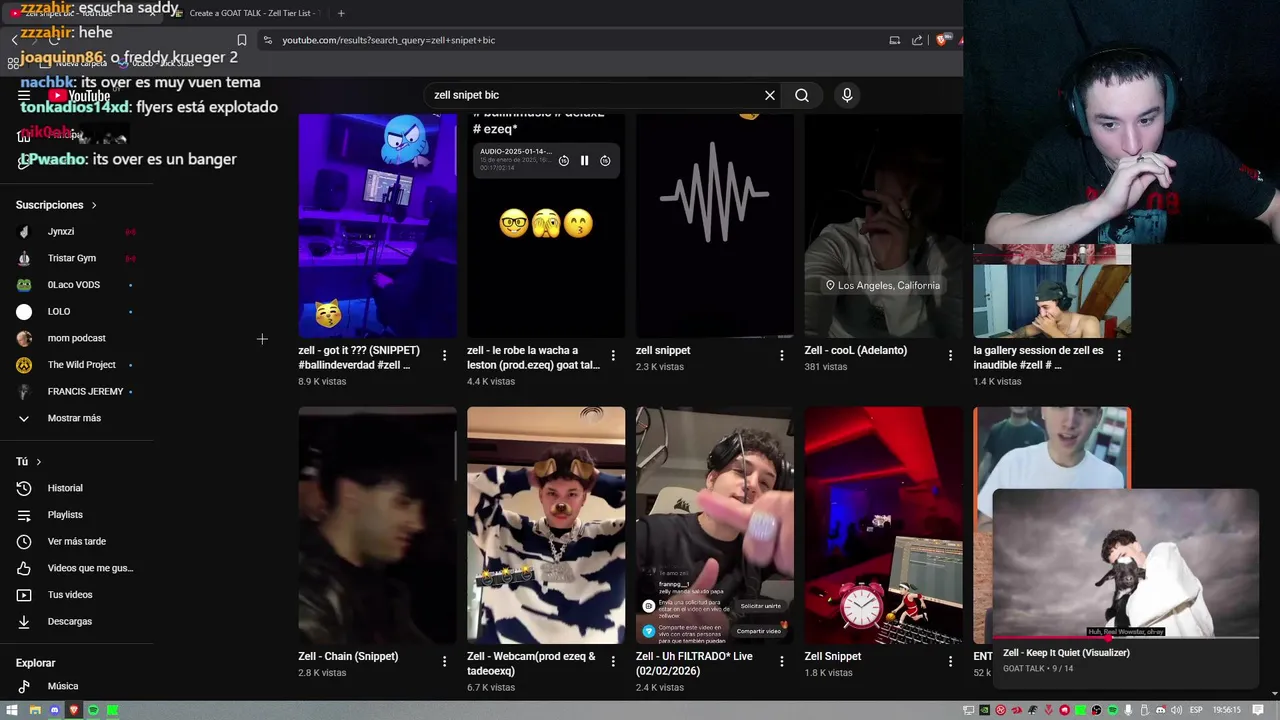Viewport: 1280px width, 720px height.
Task: Open options for 'la gallery session' video
Action: pos(1119,355)
